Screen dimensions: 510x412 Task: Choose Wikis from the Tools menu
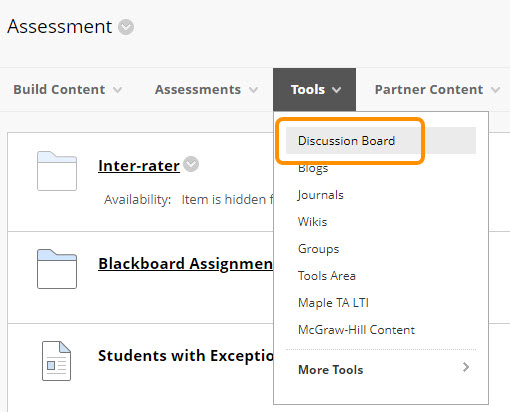click(x=312, y=222)
